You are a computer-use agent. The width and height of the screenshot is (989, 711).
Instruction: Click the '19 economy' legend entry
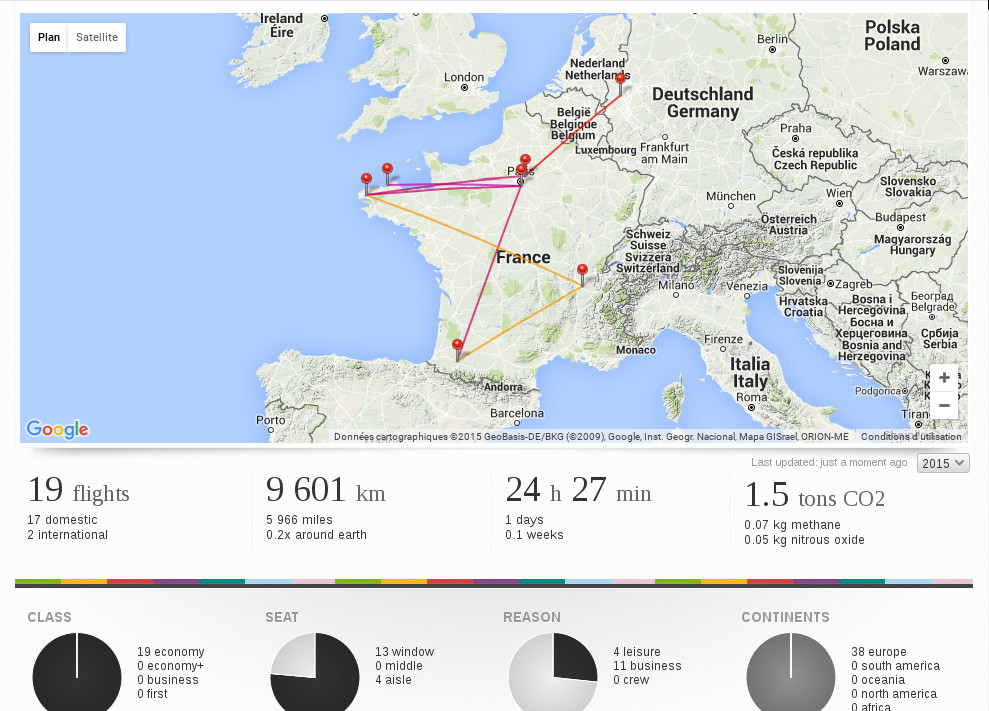(171, 652)
